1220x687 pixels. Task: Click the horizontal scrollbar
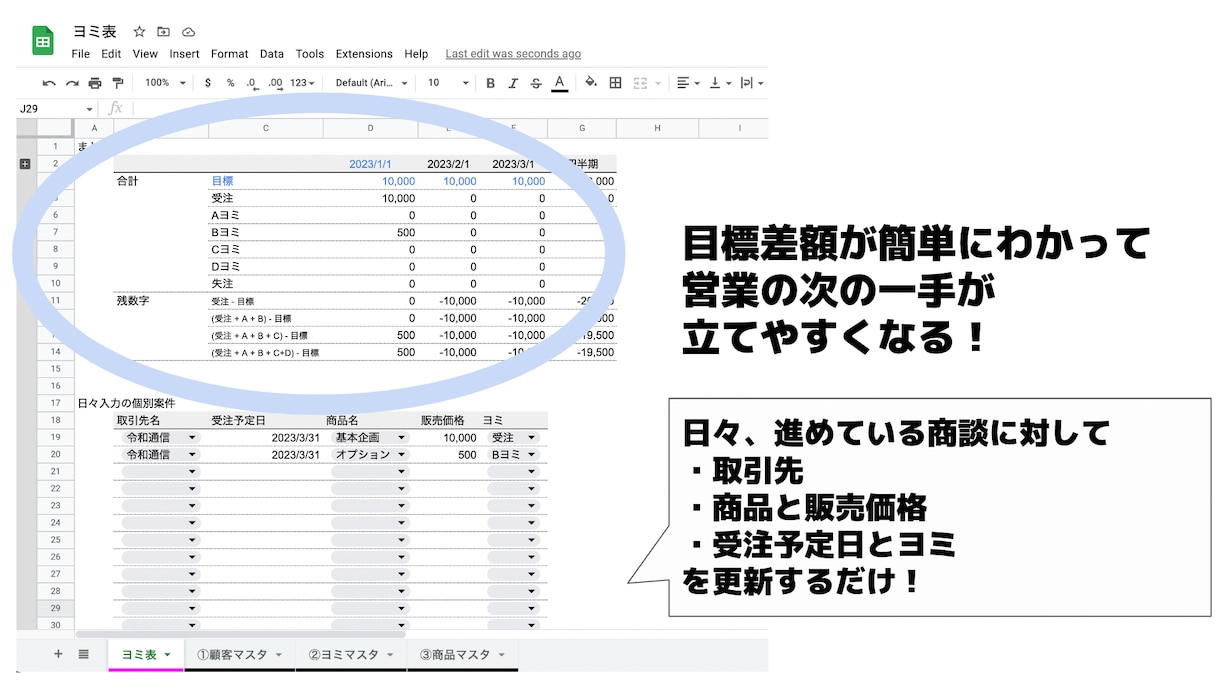point(240,634)
